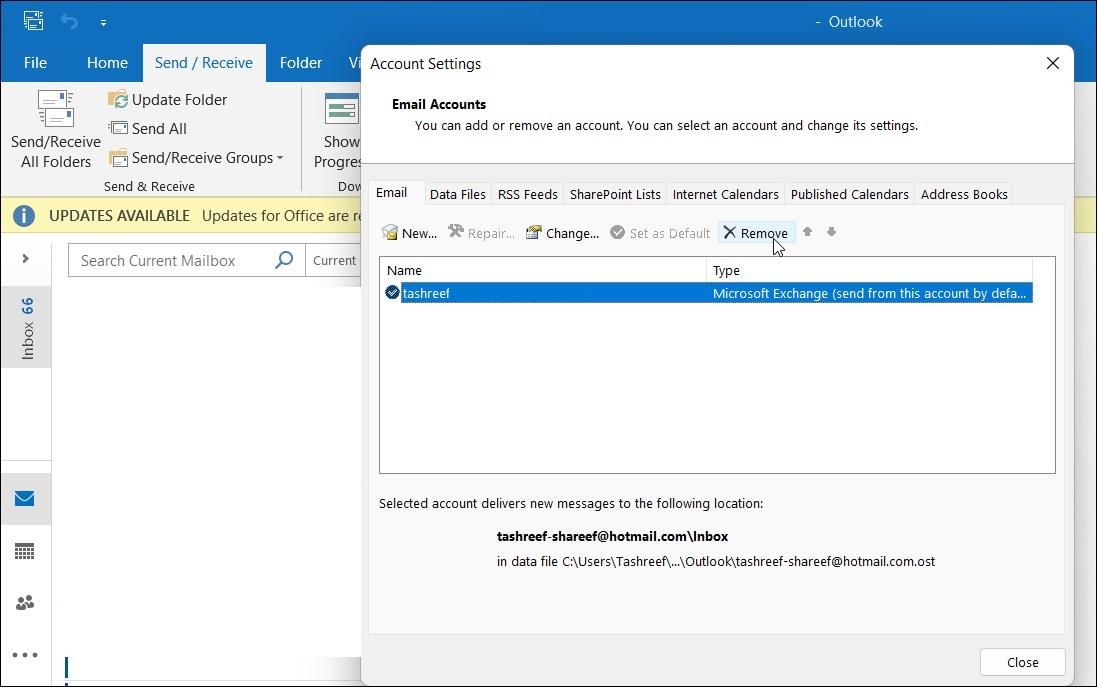Image resolution: width=1097 pixels, height=687 pixels.
Task: Click Change... to edit account settings
Action: pos(562,233)
